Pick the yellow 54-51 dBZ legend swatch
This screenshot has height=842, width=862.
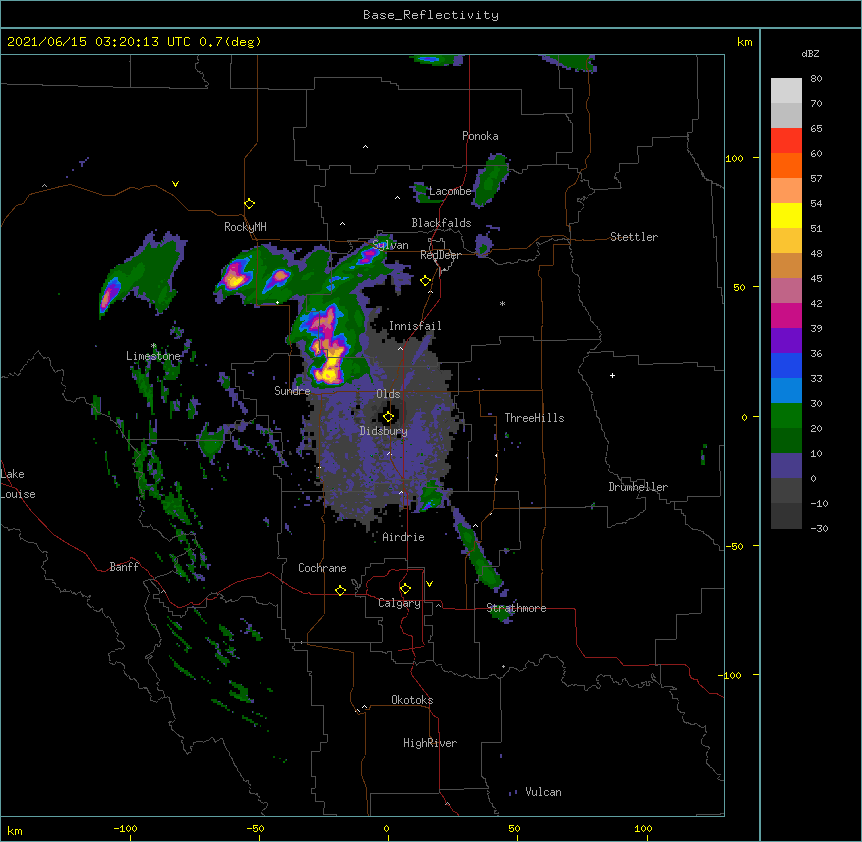point(786,215)
